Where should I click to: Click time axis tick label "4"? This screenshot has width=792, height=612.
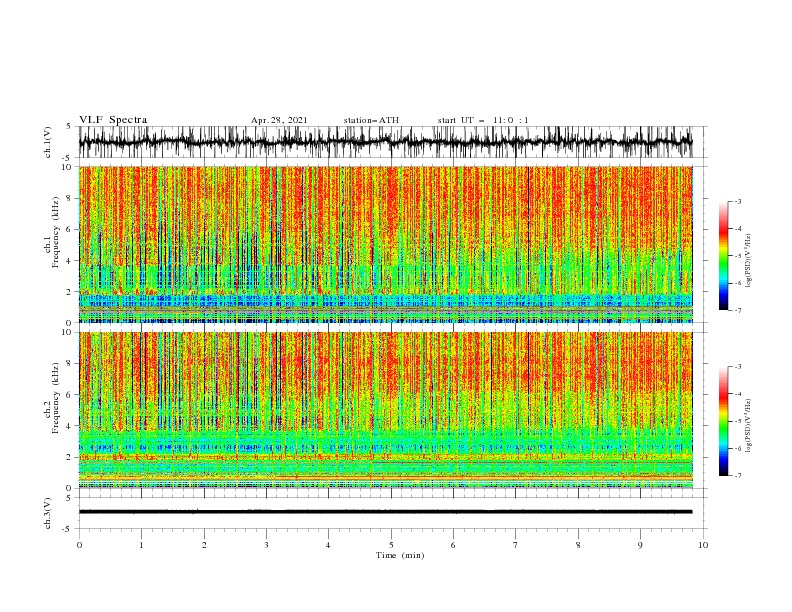point(329,545)
